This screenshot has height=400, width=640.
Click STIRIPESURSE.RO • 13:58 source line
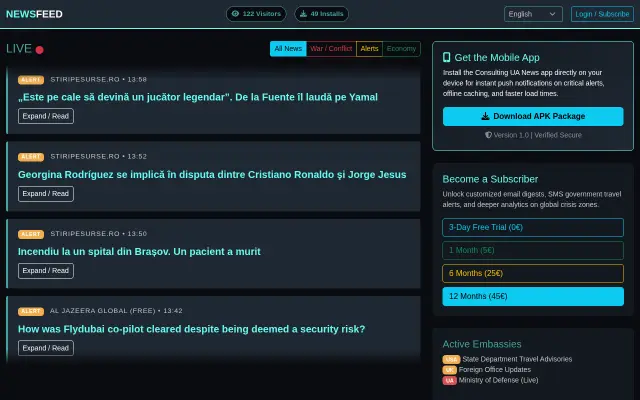click(98, 80)
